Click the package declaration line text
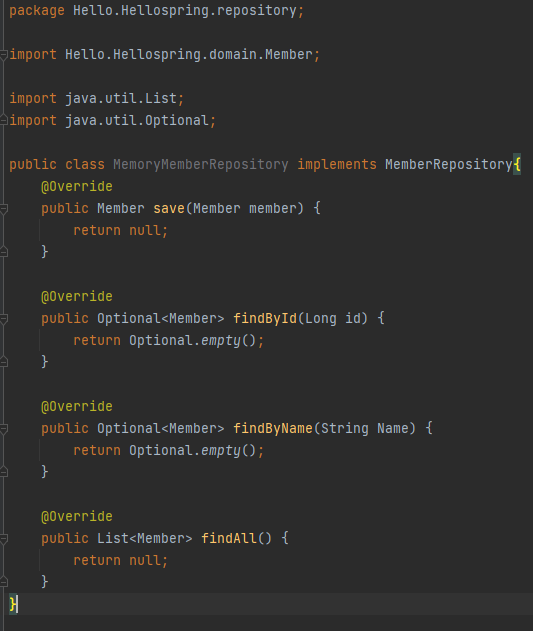533x631 pixels. coord(157,11)
